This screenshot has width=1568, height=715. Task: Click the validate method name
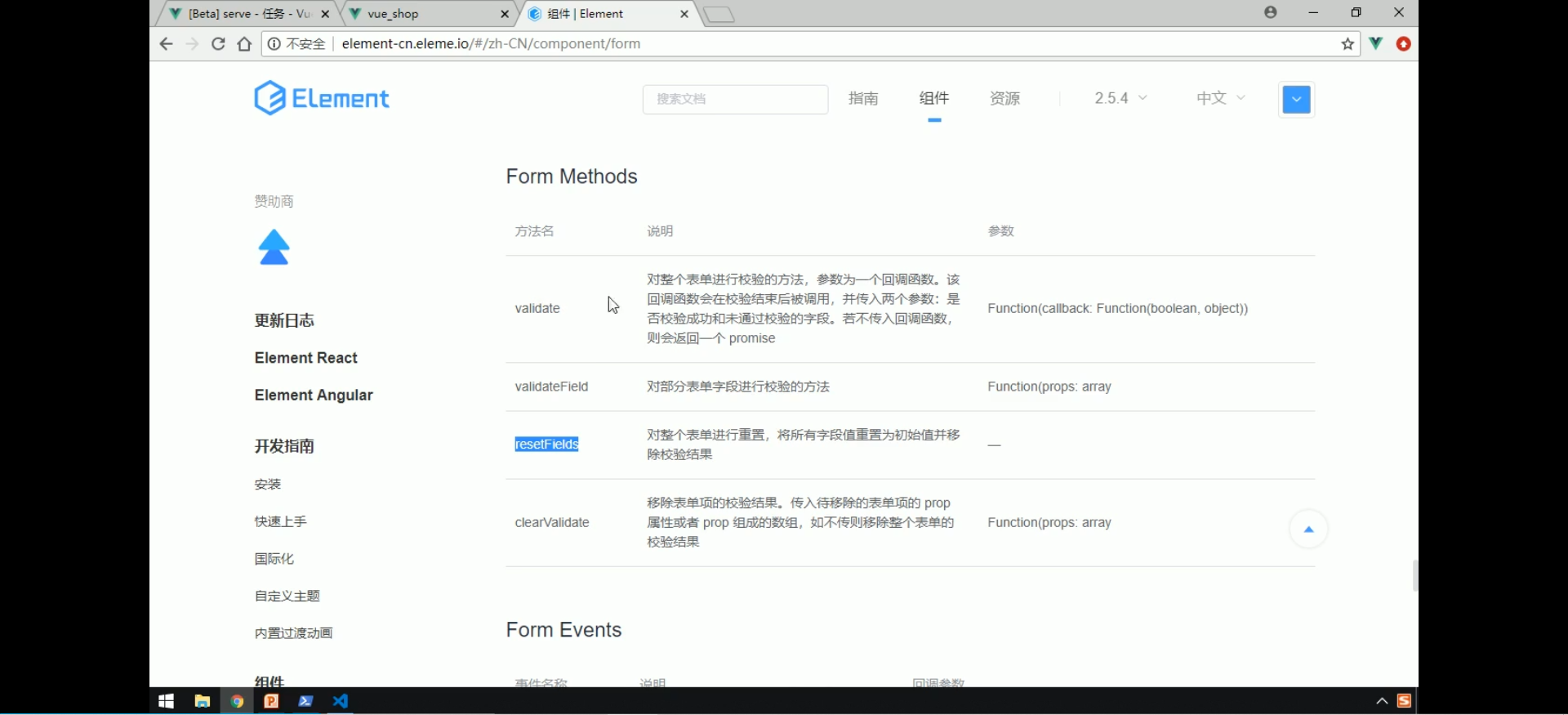pos(537,309)
